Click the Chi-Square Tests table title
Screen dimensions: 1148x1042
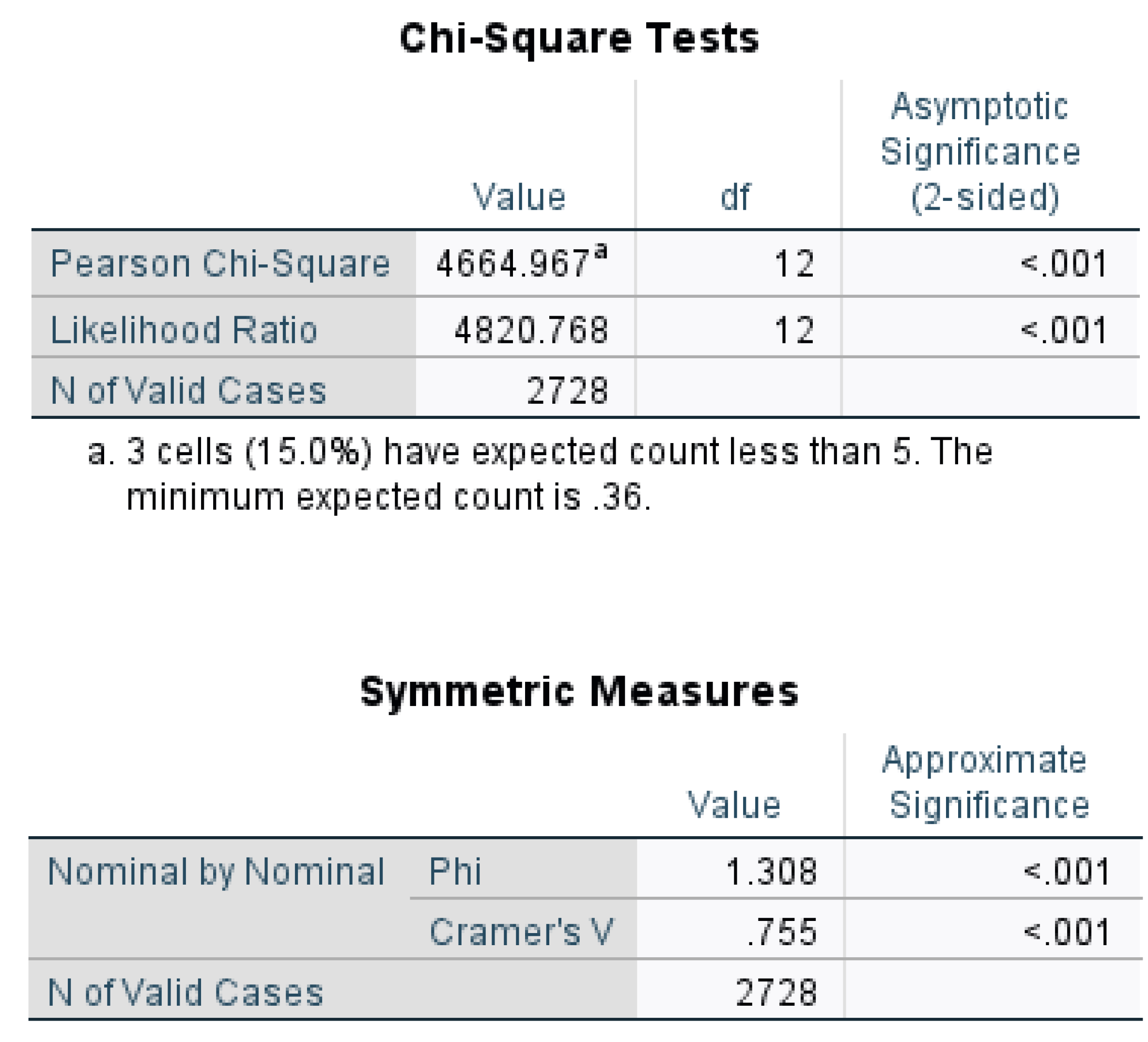tap(579, 39)
